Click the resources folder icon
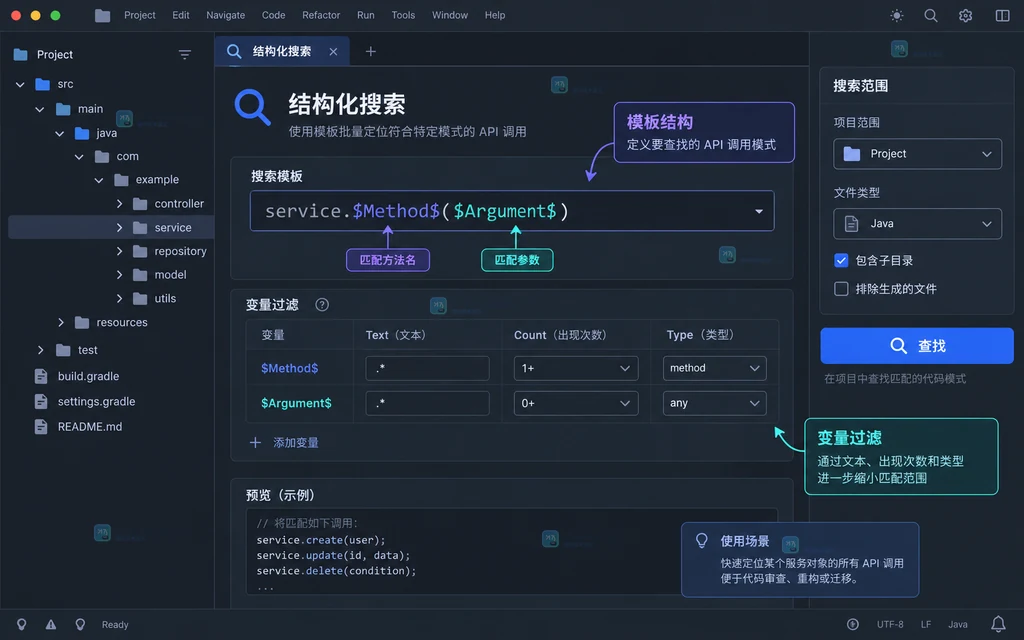The image size is (1024, 640). (x=82, y=323)
